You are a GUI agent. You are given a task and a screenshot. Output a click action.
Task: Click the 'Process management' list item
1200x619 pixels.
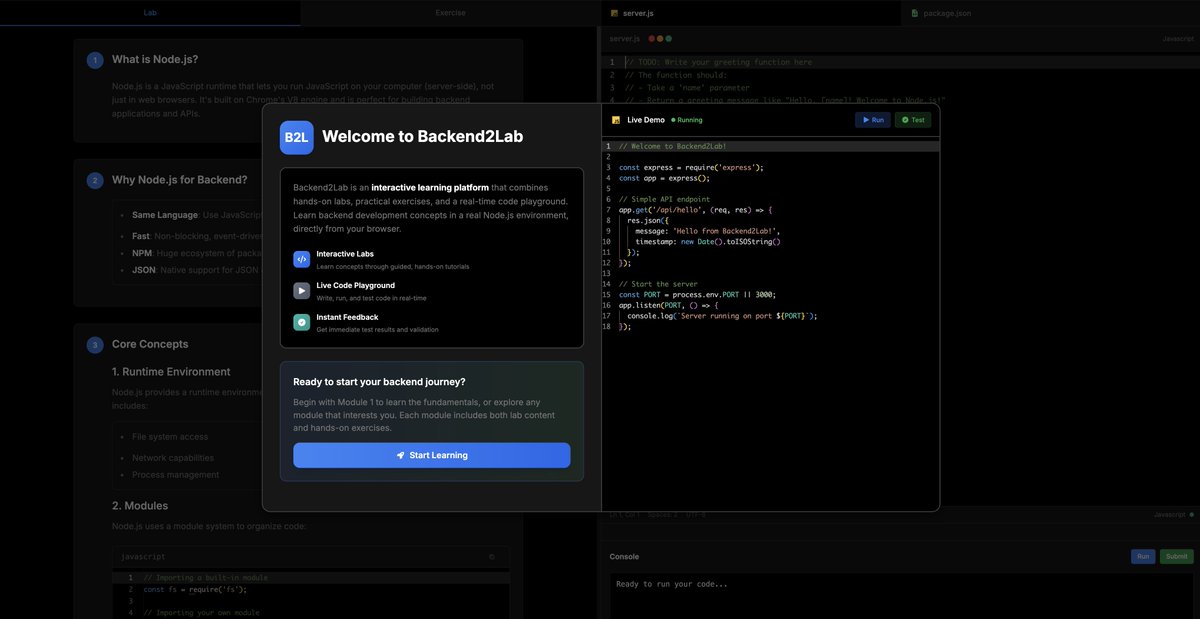tap(176, 475)
